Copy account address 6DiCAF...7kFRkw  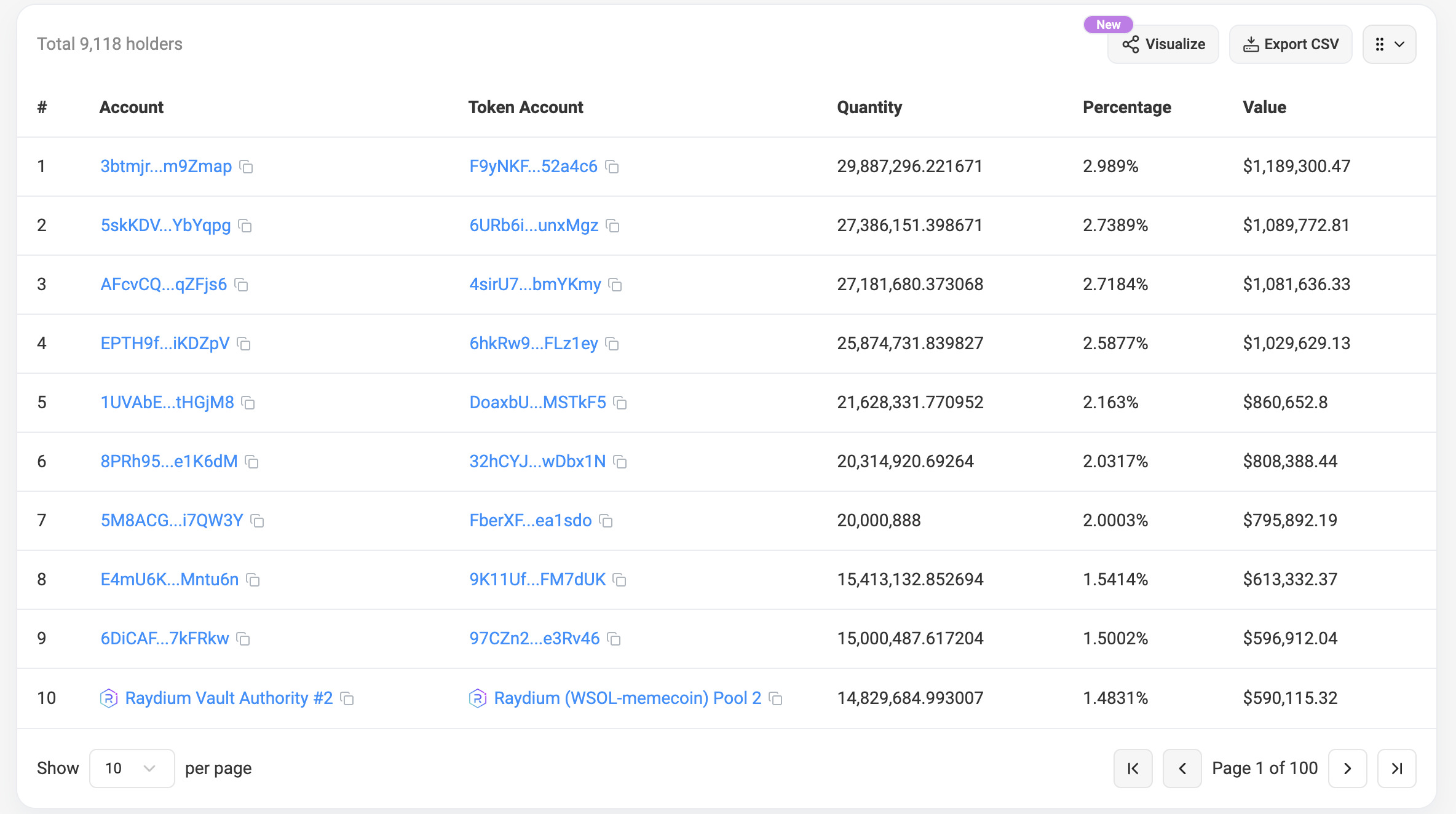point(243,639)
